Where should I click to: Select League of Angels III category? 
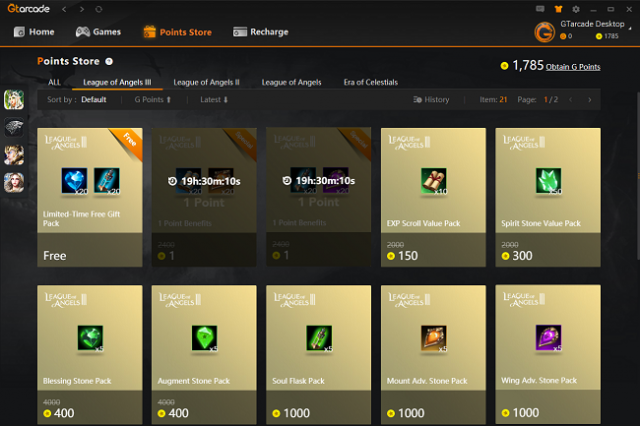117,82
